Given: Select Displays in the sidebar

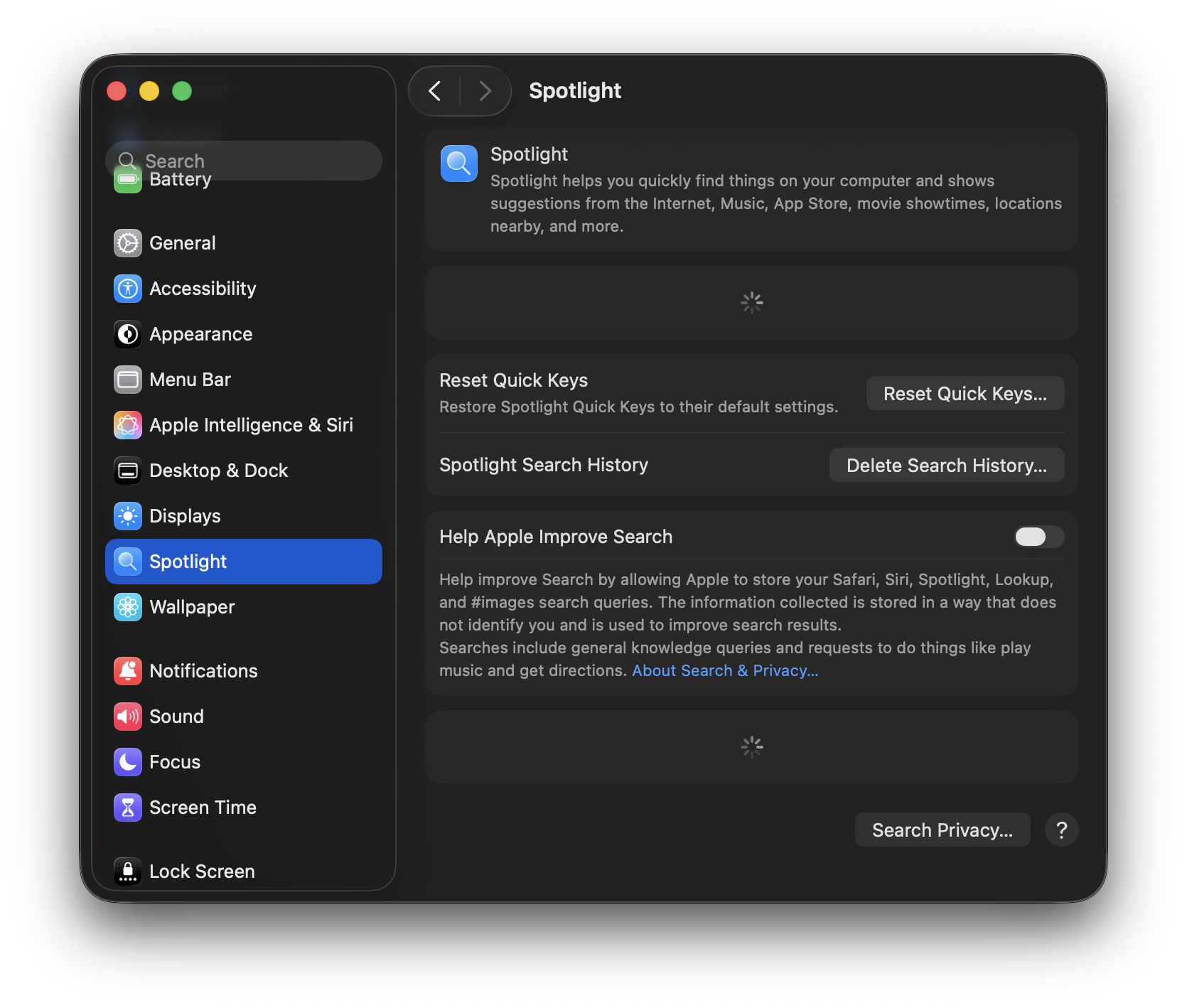Looking at the screenshot, I should pos(244,516).
